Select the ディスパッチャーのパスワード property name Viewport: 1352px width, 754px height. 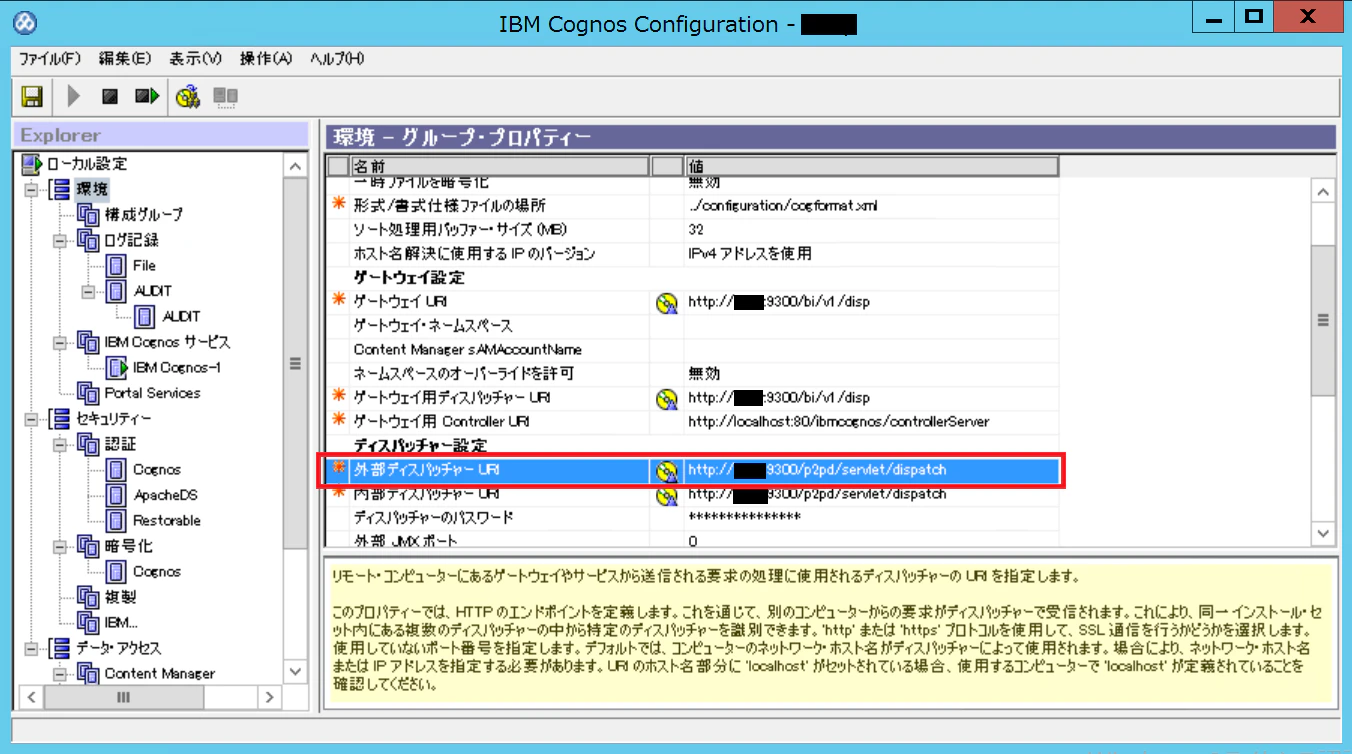pos(434,518)
